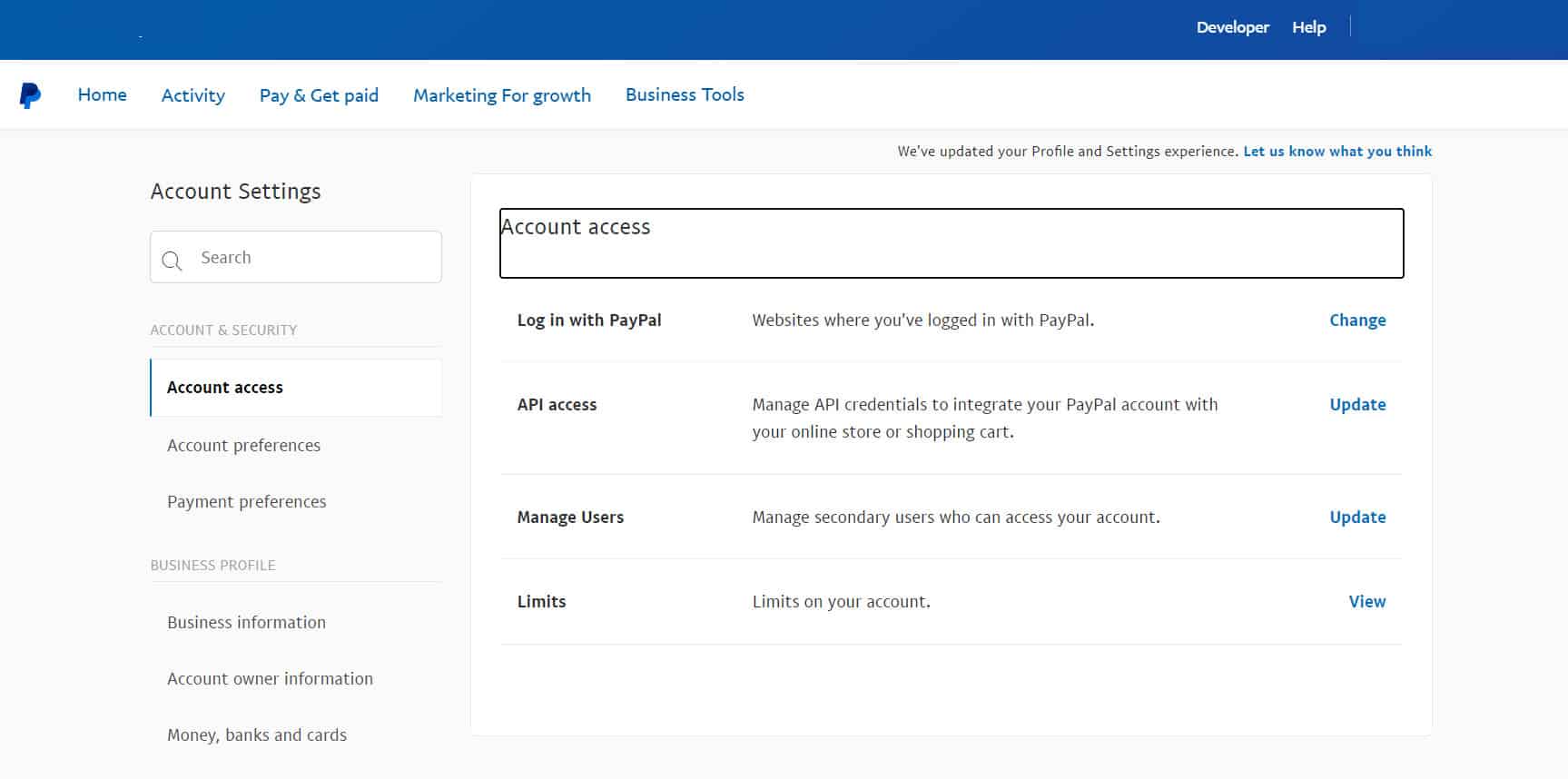
Task: Select Business information in sidebar
Action: [246, 623]
